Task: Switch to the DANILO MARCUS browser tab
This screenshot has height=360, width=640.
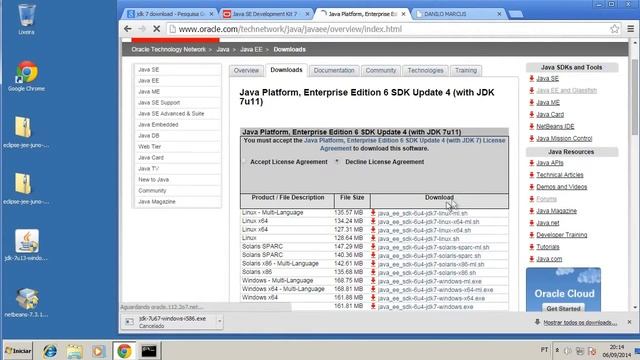Action: (x=457, y=14)
